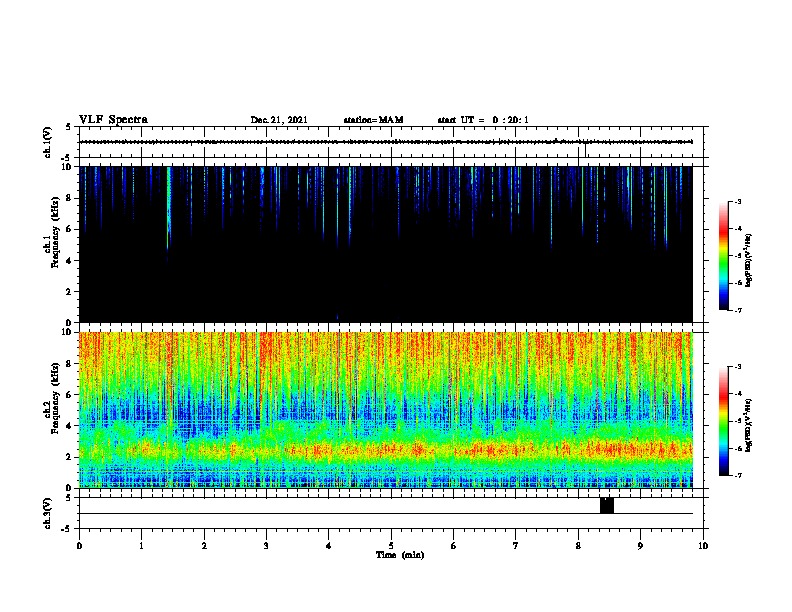The height and width of the screenshot is (612, 792).
Task: Click the Time (min) x-axis label
Action: point(400,555)
